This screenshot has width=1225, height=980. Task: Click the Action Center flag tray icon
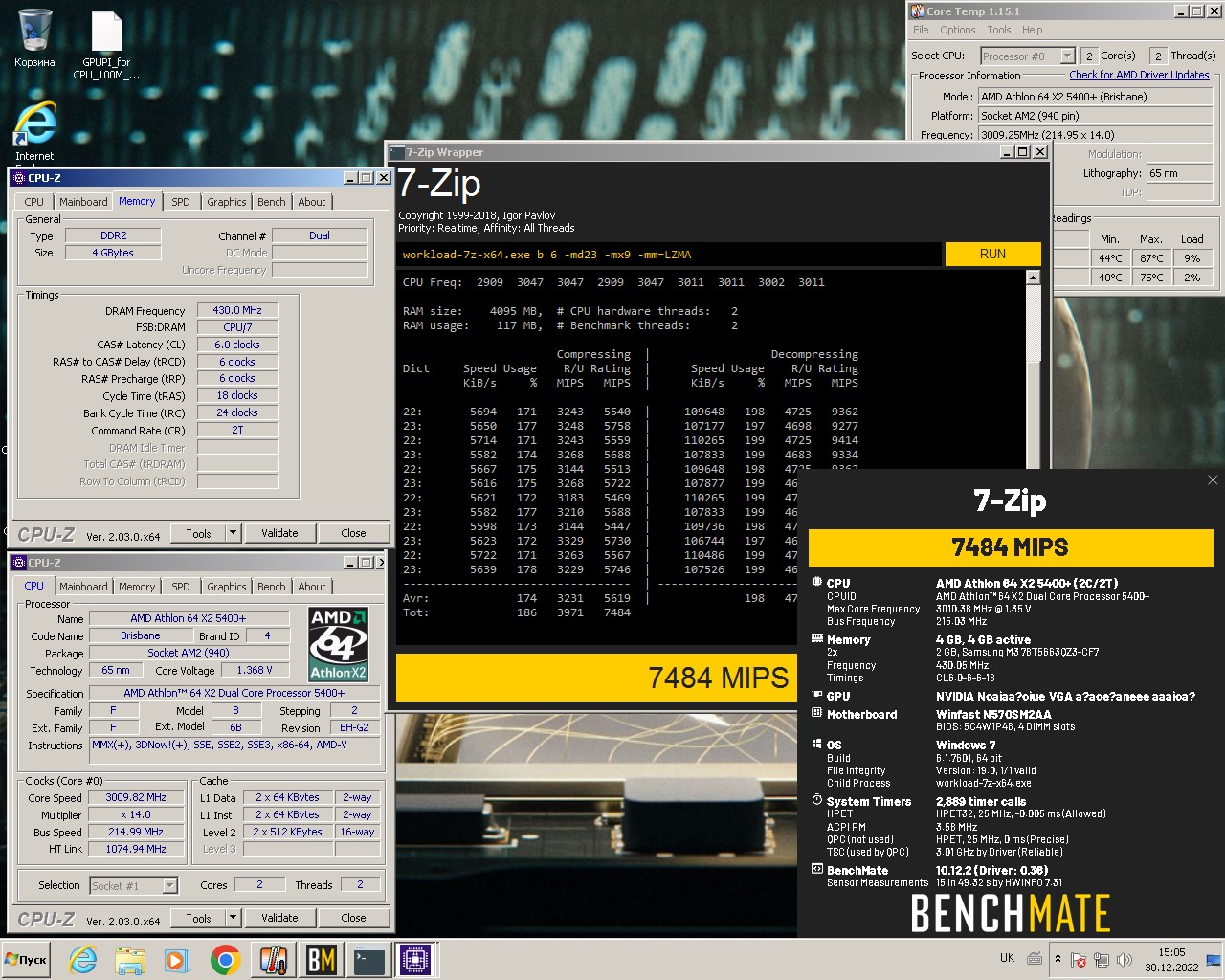tap(1079, 959)
